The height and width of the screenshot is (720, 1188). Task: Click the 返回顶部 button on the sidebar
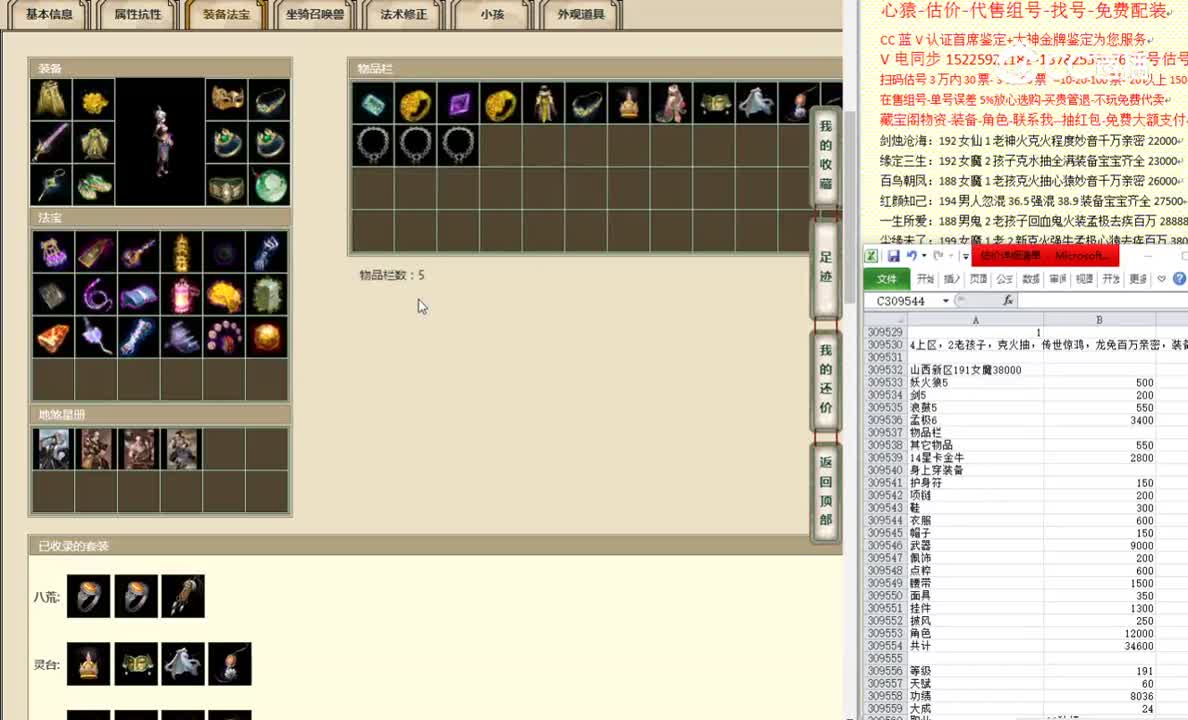pos(825,490)
